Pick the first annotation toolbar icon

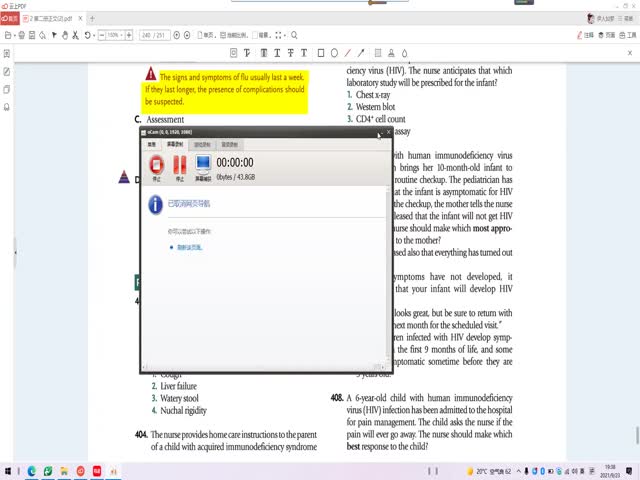233,53
